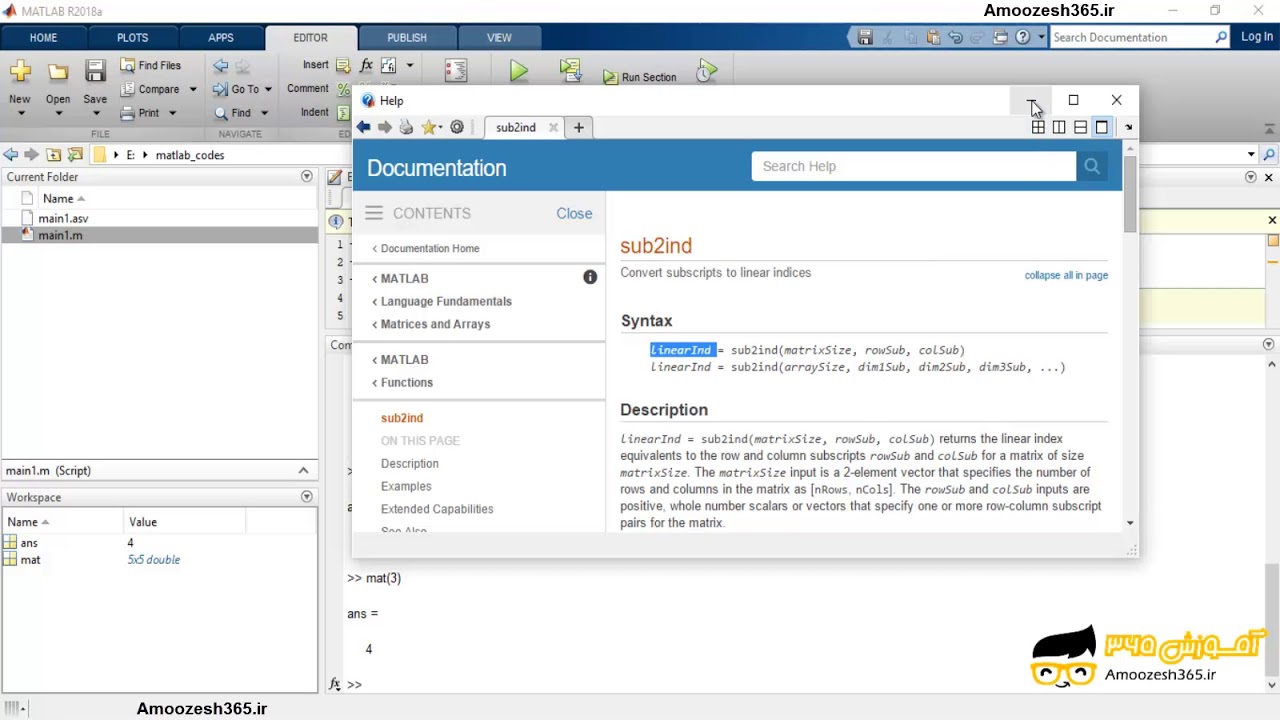Image resolution: width=1280 pixels, height=720 pixels.
Task: Click Run Section button
Action: (x=640, y=77)
